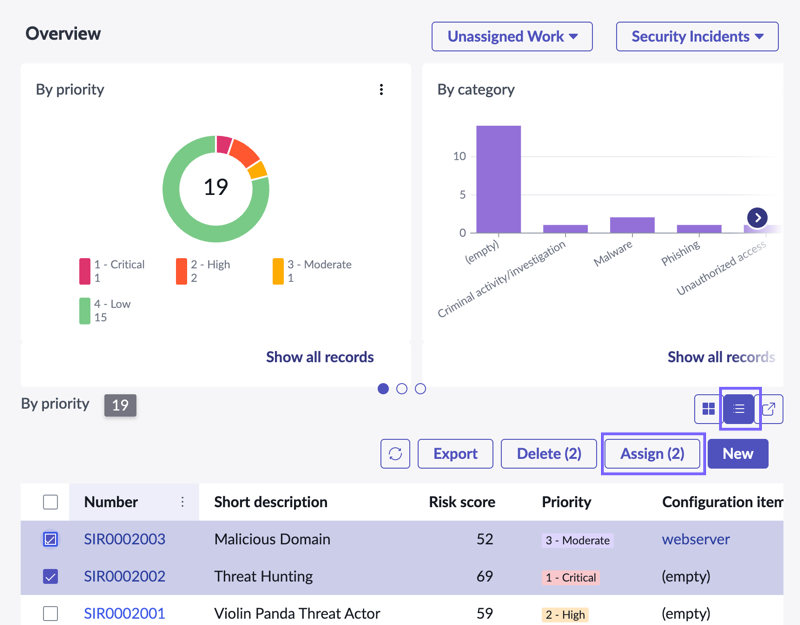The image size is (800, 625).
Task: Go to second carousel page dot
Action: coord(402,389)
